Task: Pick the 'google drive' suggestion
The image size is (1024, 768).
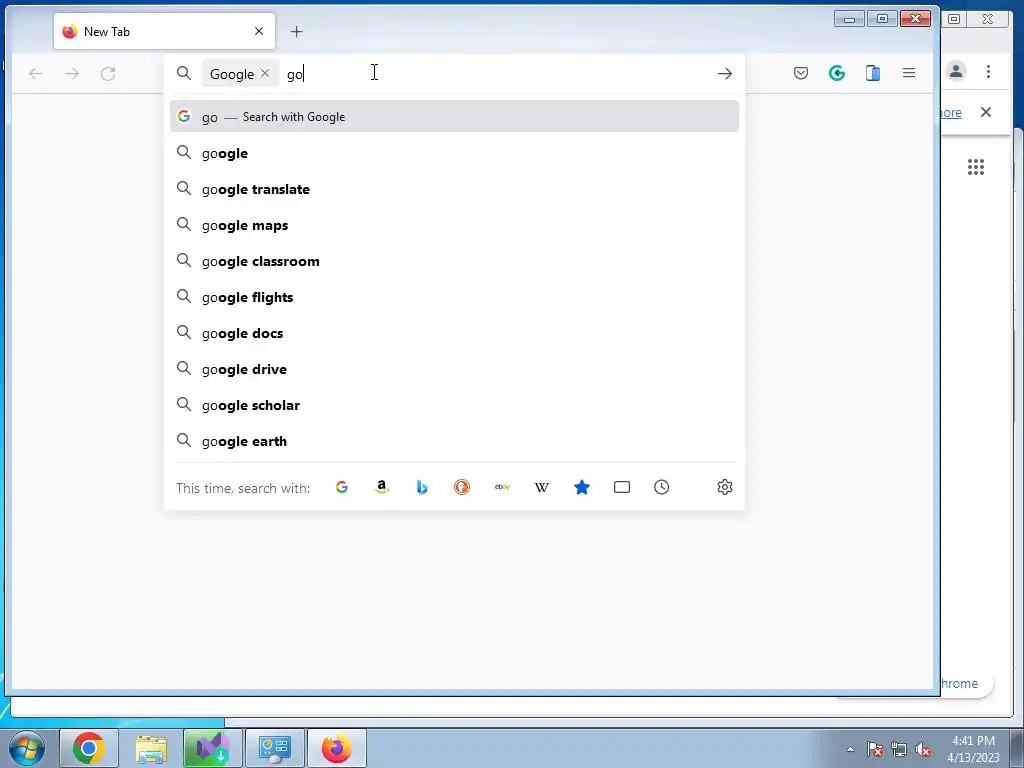Action: click(x=454, y=368)
